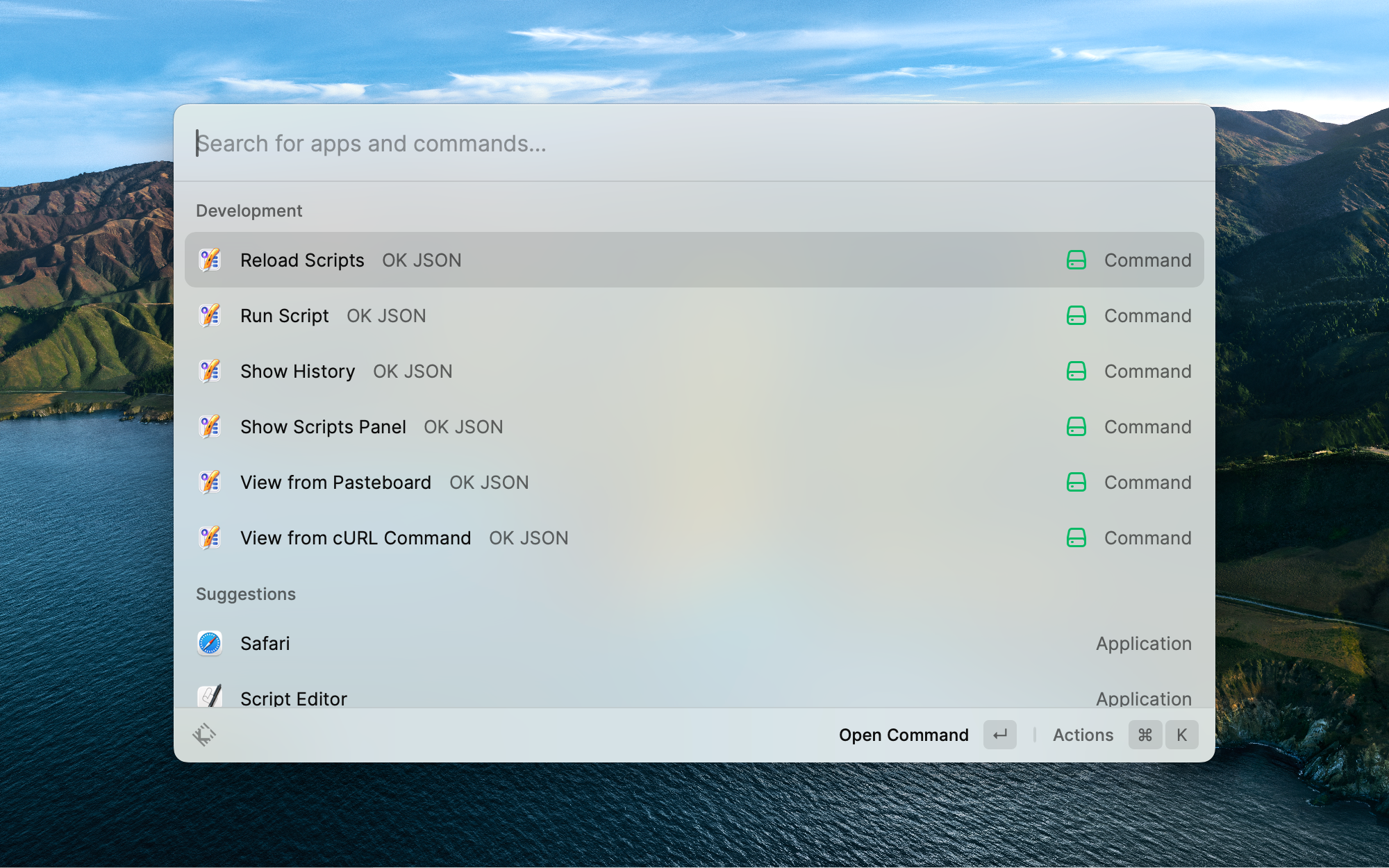Pick View from cURL Command entry
Image resolution: width=1389 pixels, height=868 pixels.
[x=356, y=537]
